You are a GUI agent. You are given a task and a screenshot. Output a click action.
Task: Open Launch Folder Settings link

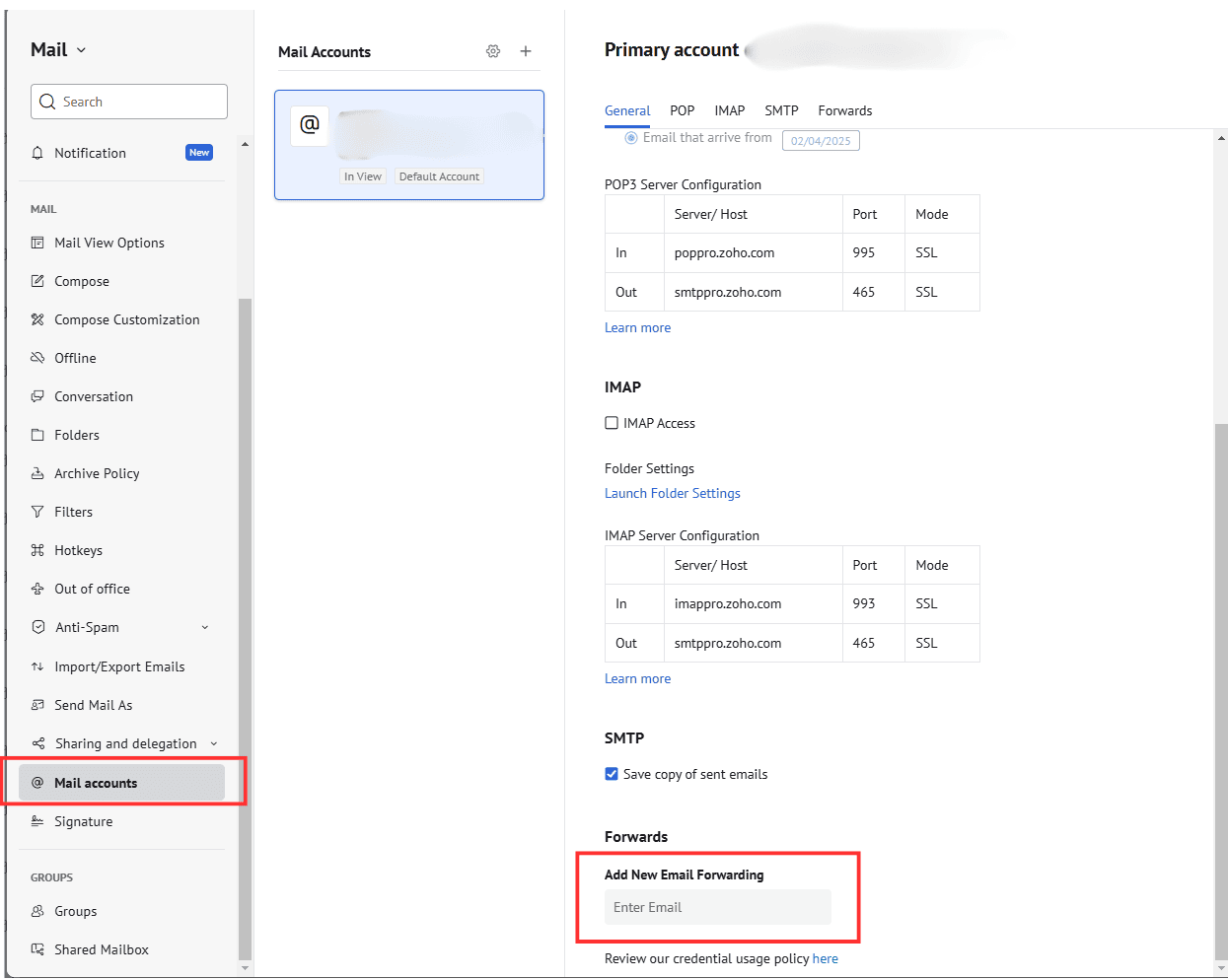tap(673, 493)
